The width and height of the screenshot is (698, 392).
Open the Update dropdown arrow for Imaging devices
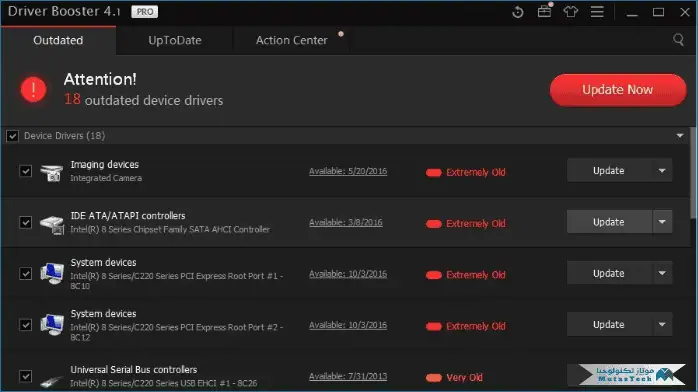pyautogui.click(x=662, y=171)
